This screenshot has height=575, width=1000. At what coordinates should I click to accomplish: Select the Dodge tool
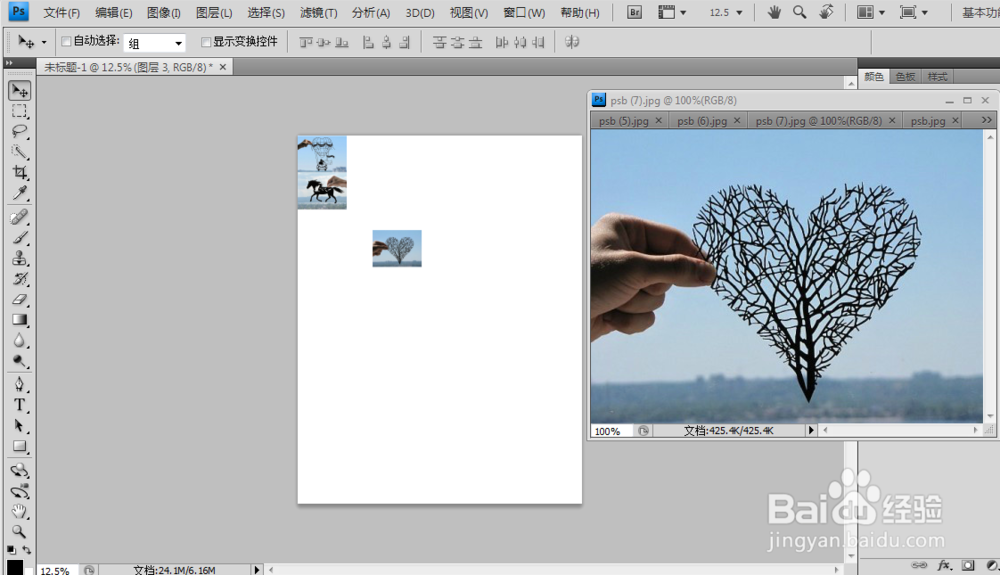pyautogui.click(x=20, y=361)
